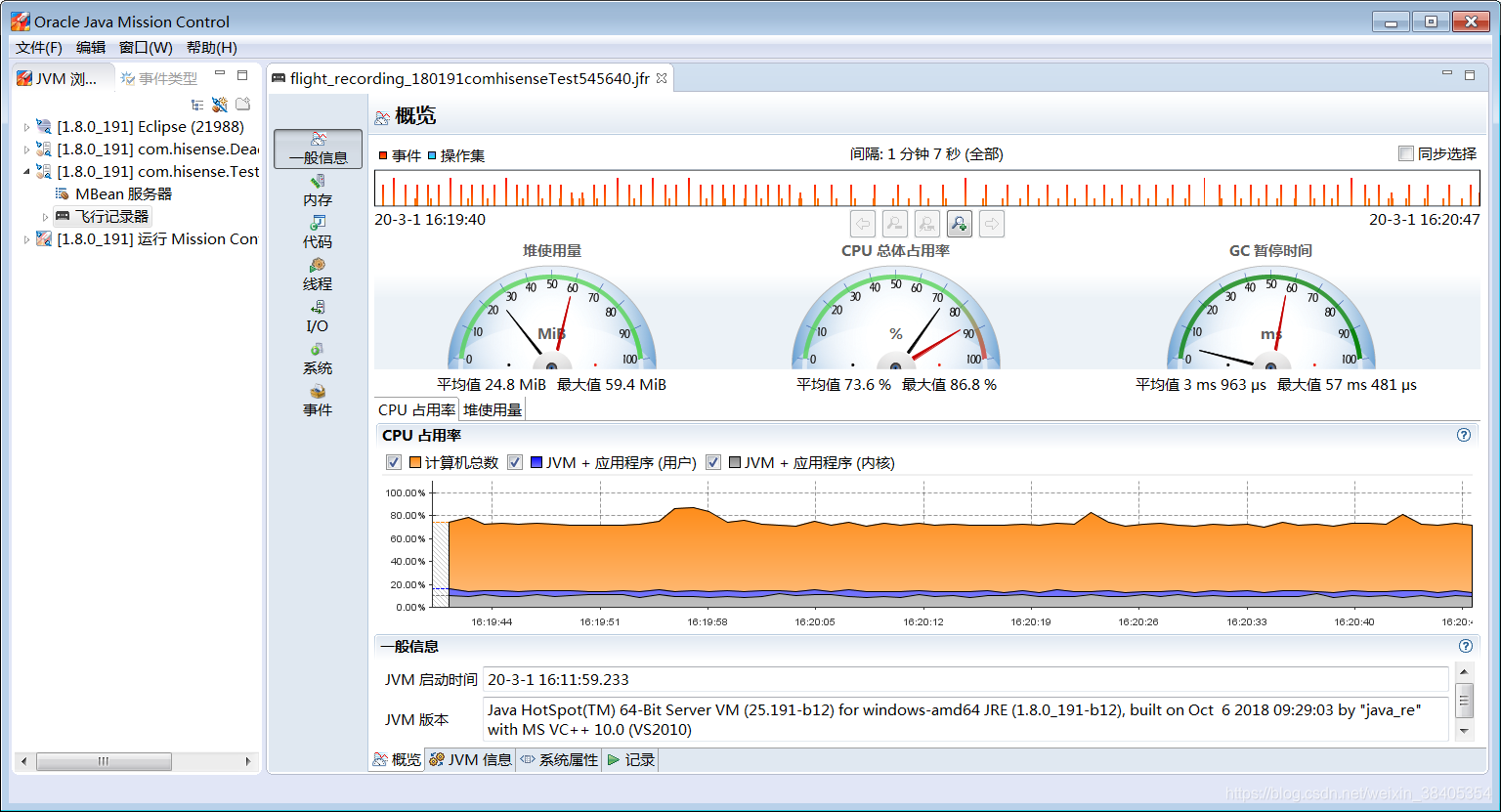Viewport: 1501px width, 812px height.
Task: Open the 系统属性 bottom tab
Action: 559,759
